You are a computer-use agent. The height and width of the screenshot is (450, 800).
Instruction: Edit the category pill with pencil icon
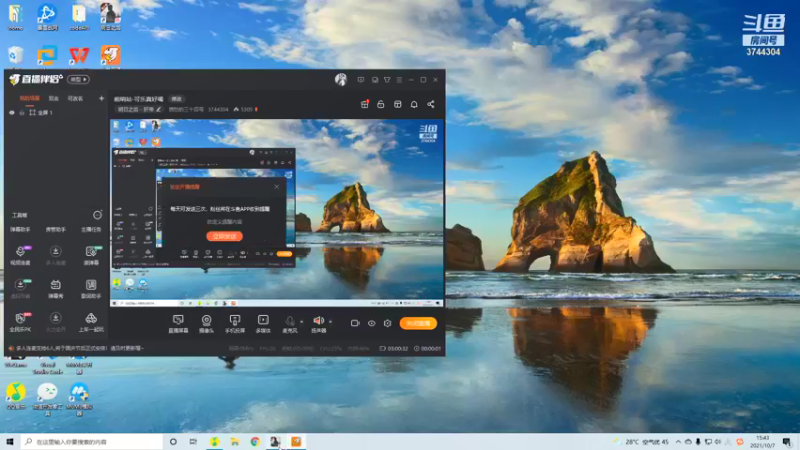tap(139, 109)
